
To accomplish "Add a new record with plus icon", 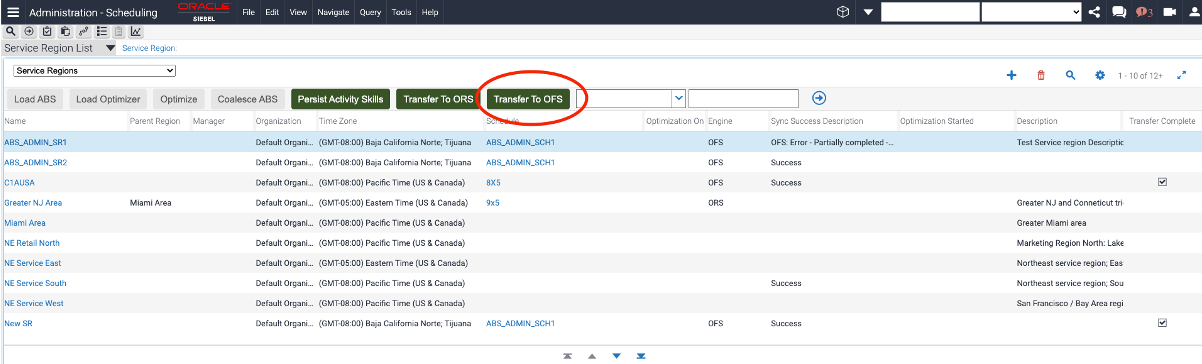I will pyautogui.click(x=1011, y=75).
